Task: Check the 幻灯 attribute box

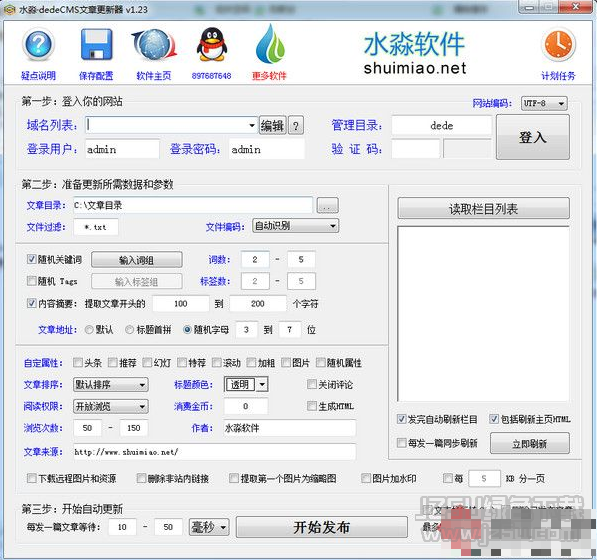Action: pyautogui.click(x=147, y=362)
